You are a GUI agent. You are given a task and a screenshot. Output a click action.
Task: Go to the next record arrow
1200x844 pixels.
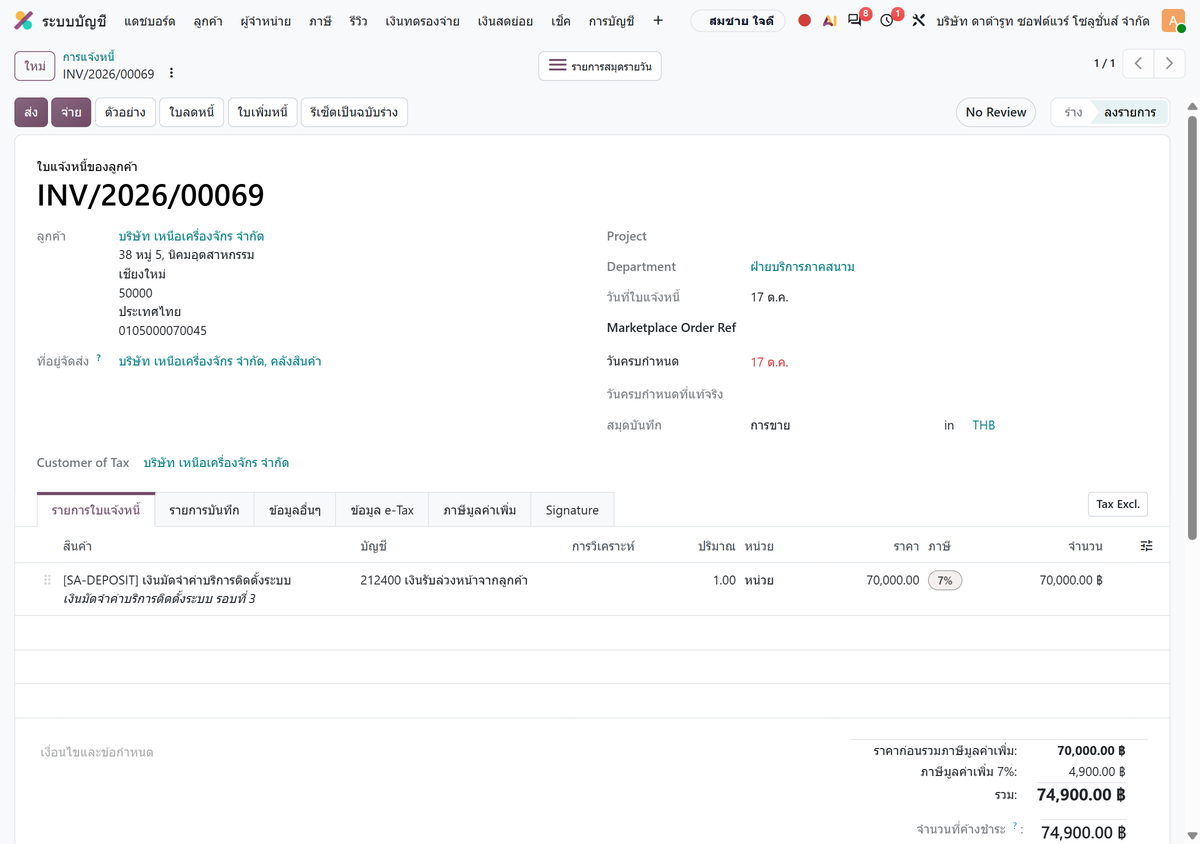click(x=1169, y=64)
